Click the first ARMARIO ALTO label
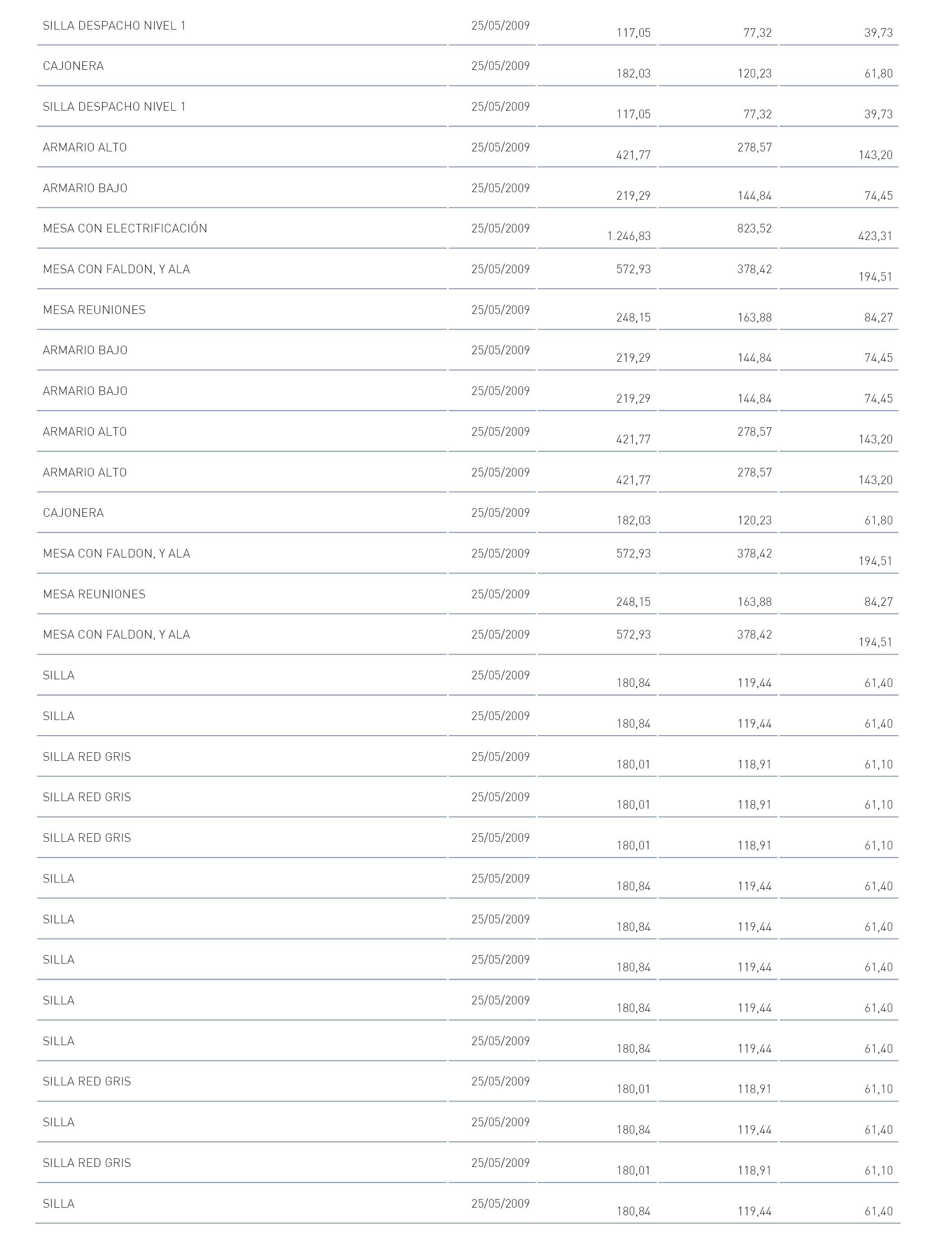Screen dimensions: 952x1243 click(x=85, y=147)
